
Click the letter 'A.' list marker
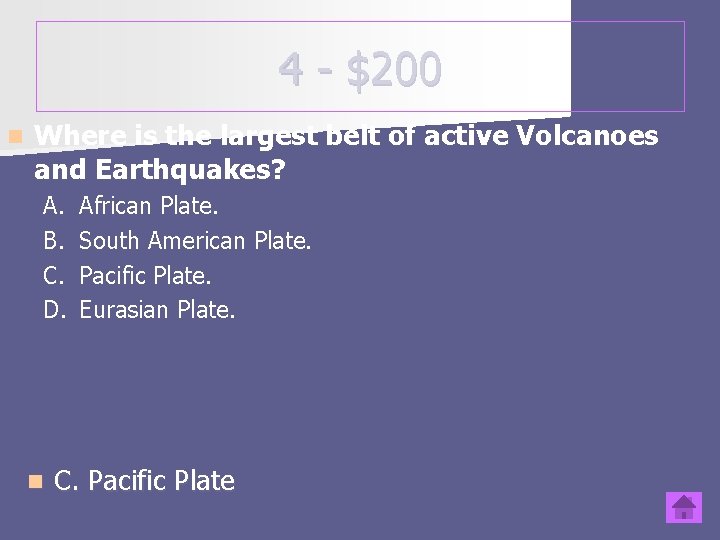pyautogui.click(x=53, y=205)
